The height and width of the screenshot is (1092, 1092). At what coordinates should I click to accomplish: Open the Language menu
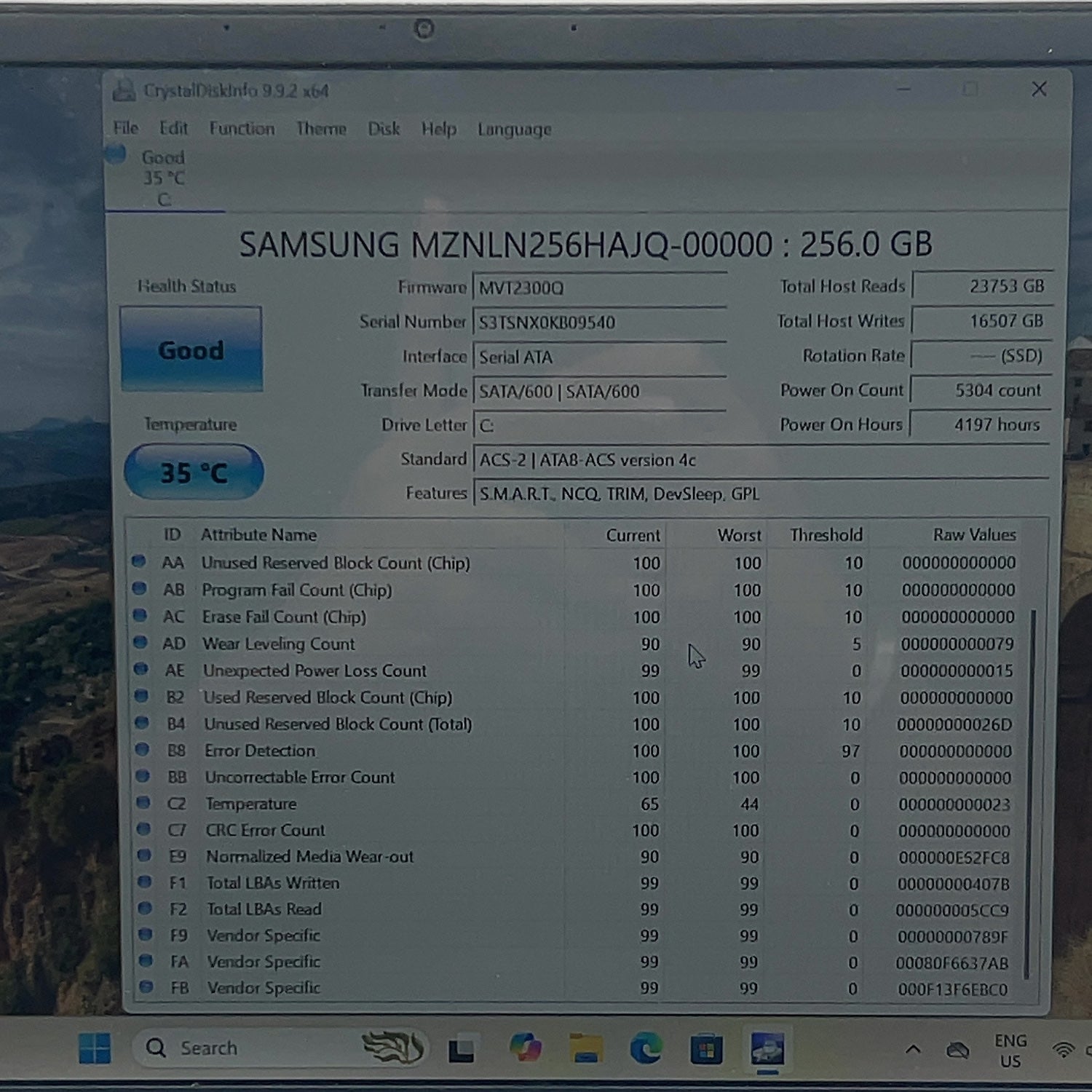tap(514, 130)
